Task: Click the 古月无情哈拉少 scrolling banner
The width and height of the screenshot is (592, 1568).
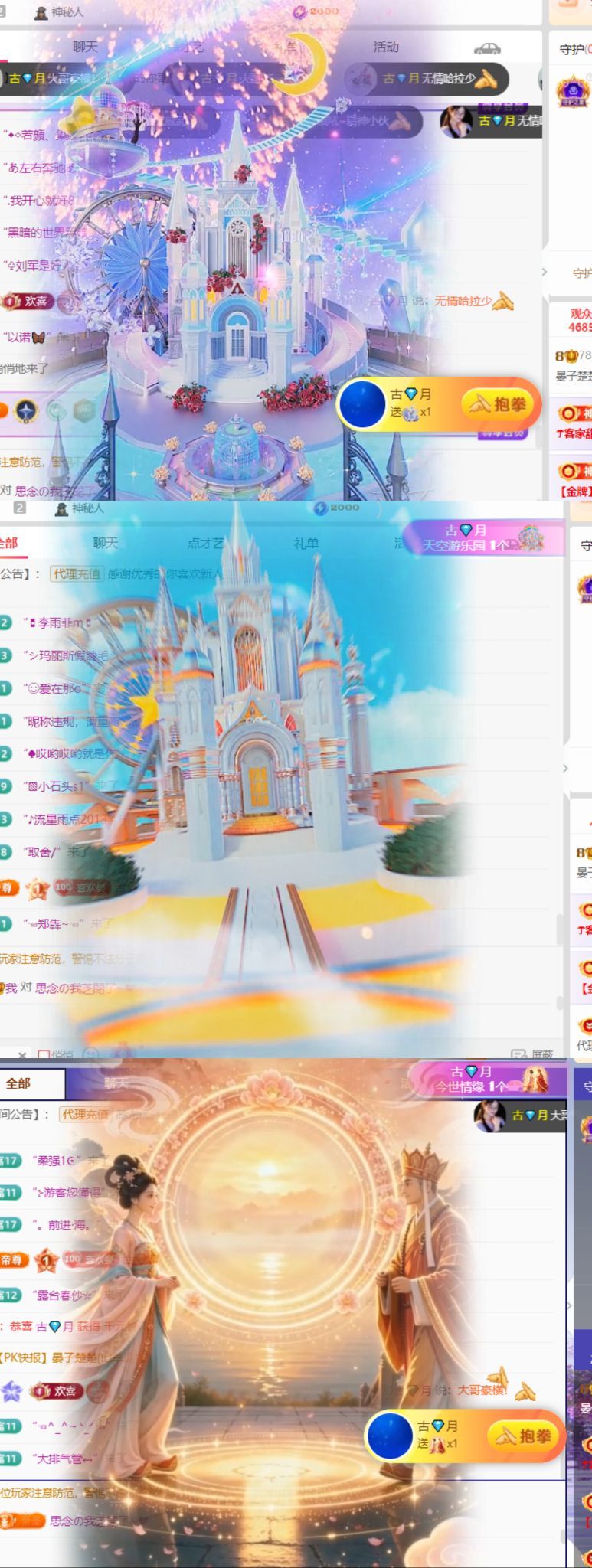Action: pos(427,78)
